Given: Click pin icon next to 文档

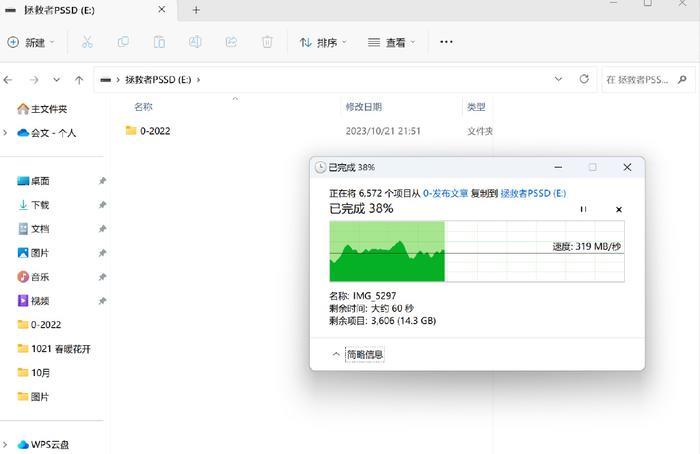Looking at the screenshot, I should [x=102, y=229].
